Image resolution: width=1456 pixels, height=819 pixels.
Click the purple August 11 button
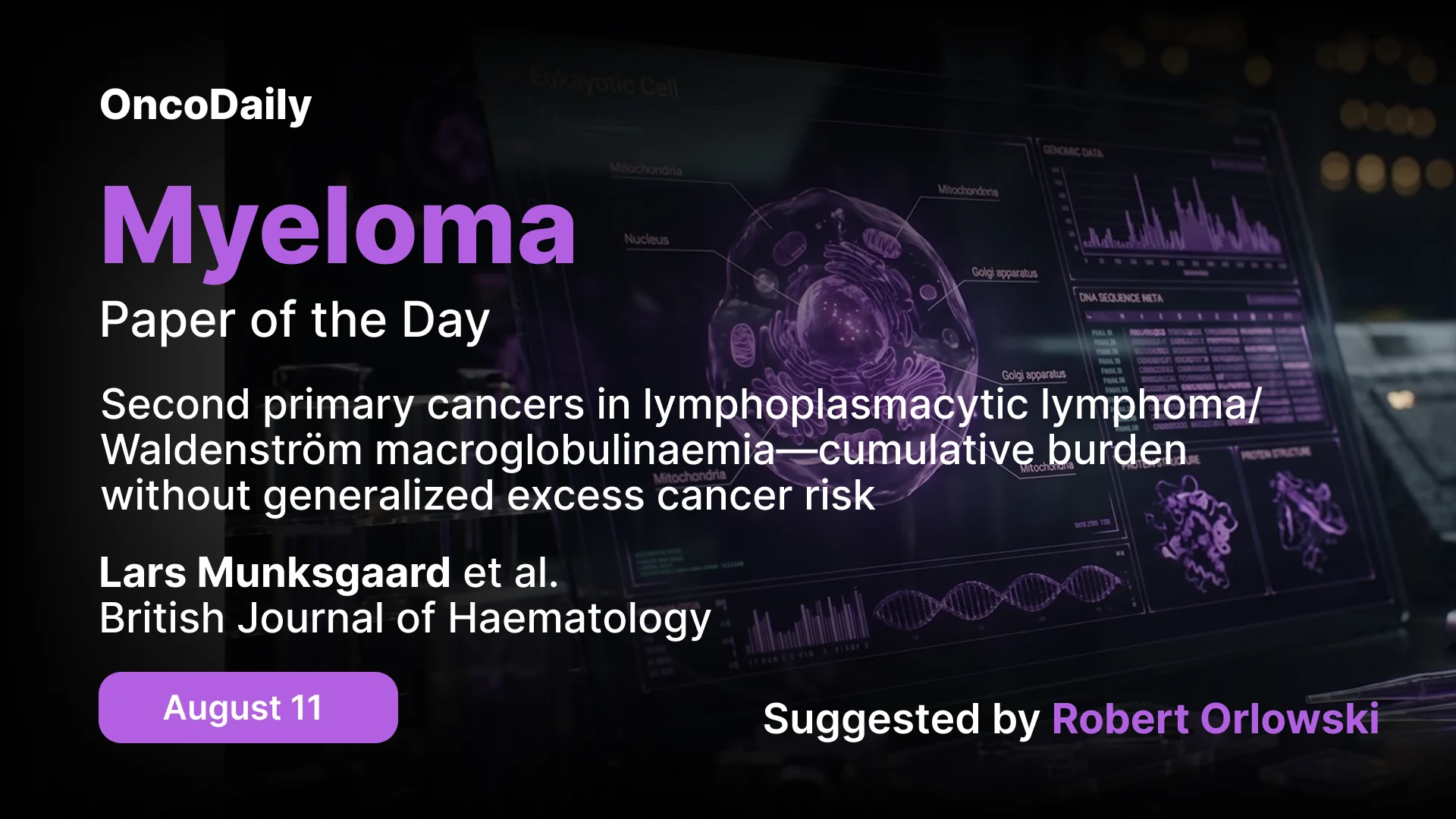coord(248,708)
